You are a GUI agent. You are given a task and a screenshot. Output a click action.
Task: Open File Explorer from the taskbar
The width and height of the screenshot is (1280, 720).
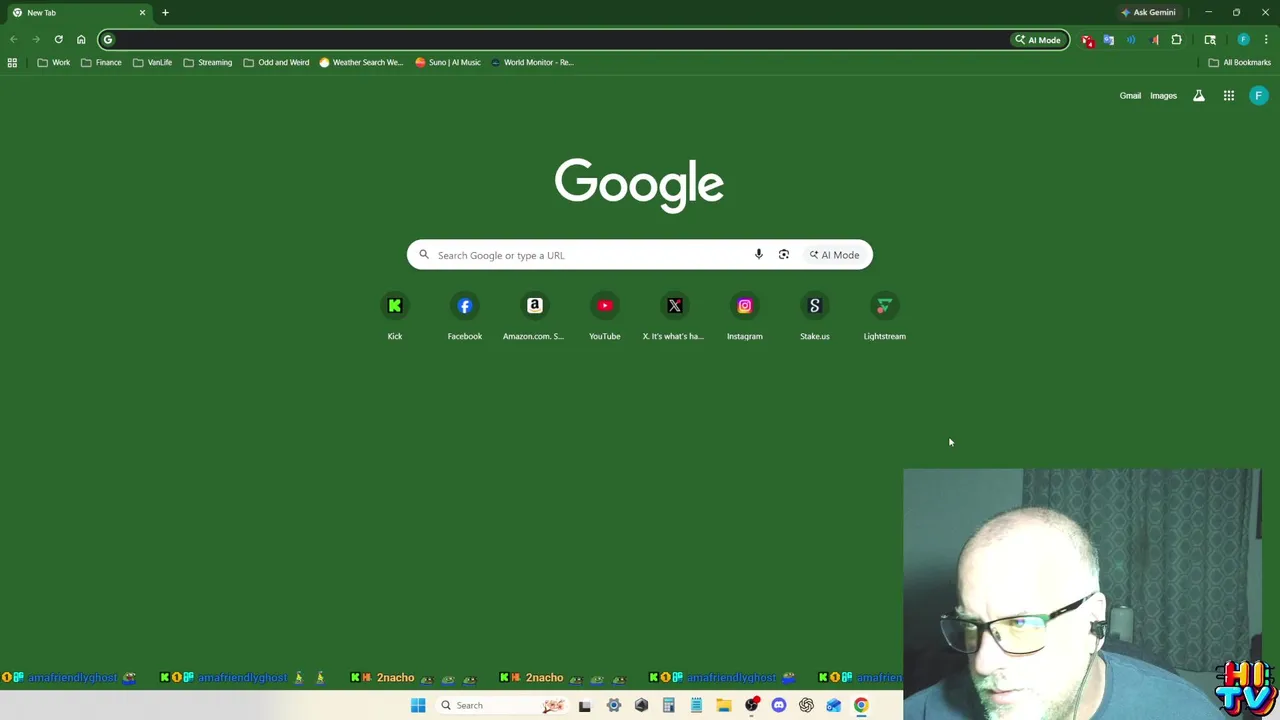click(x=723, y=705)
